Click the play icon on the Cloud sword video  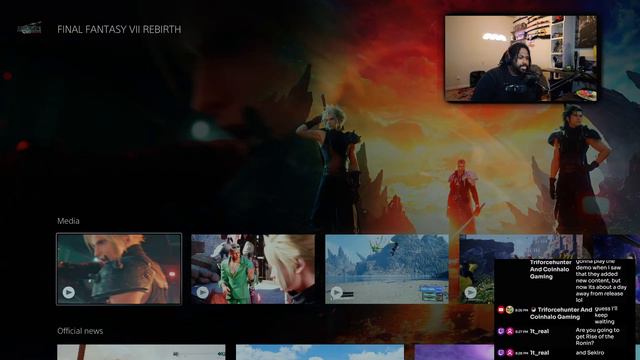69,292
